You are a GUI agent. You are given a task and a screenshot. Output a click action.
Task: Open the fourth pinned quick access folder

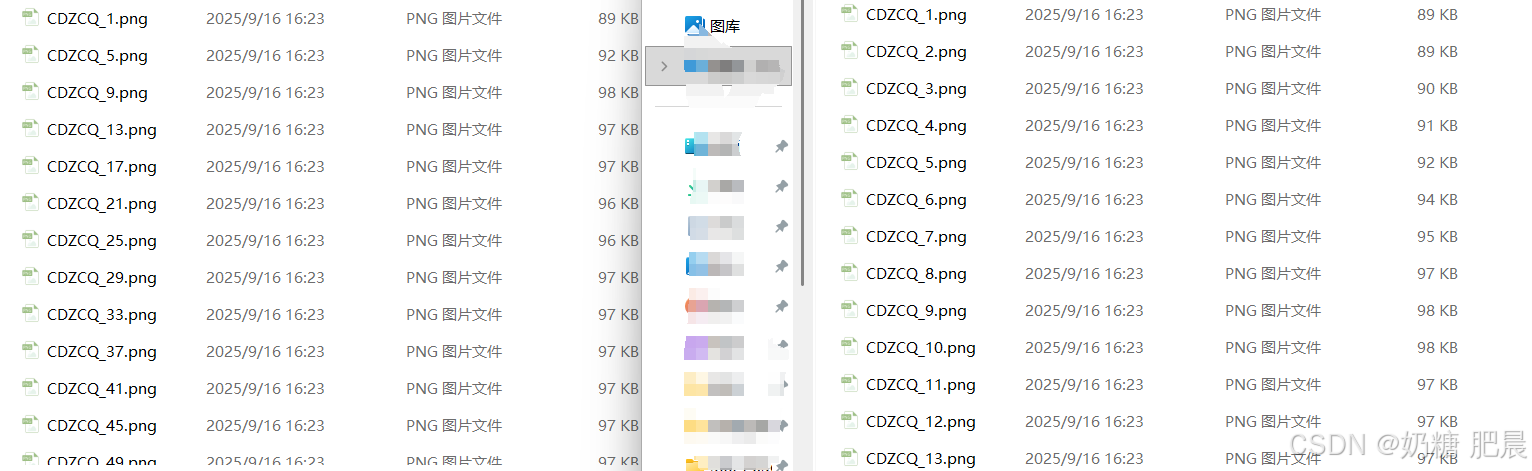click(714, 266)
